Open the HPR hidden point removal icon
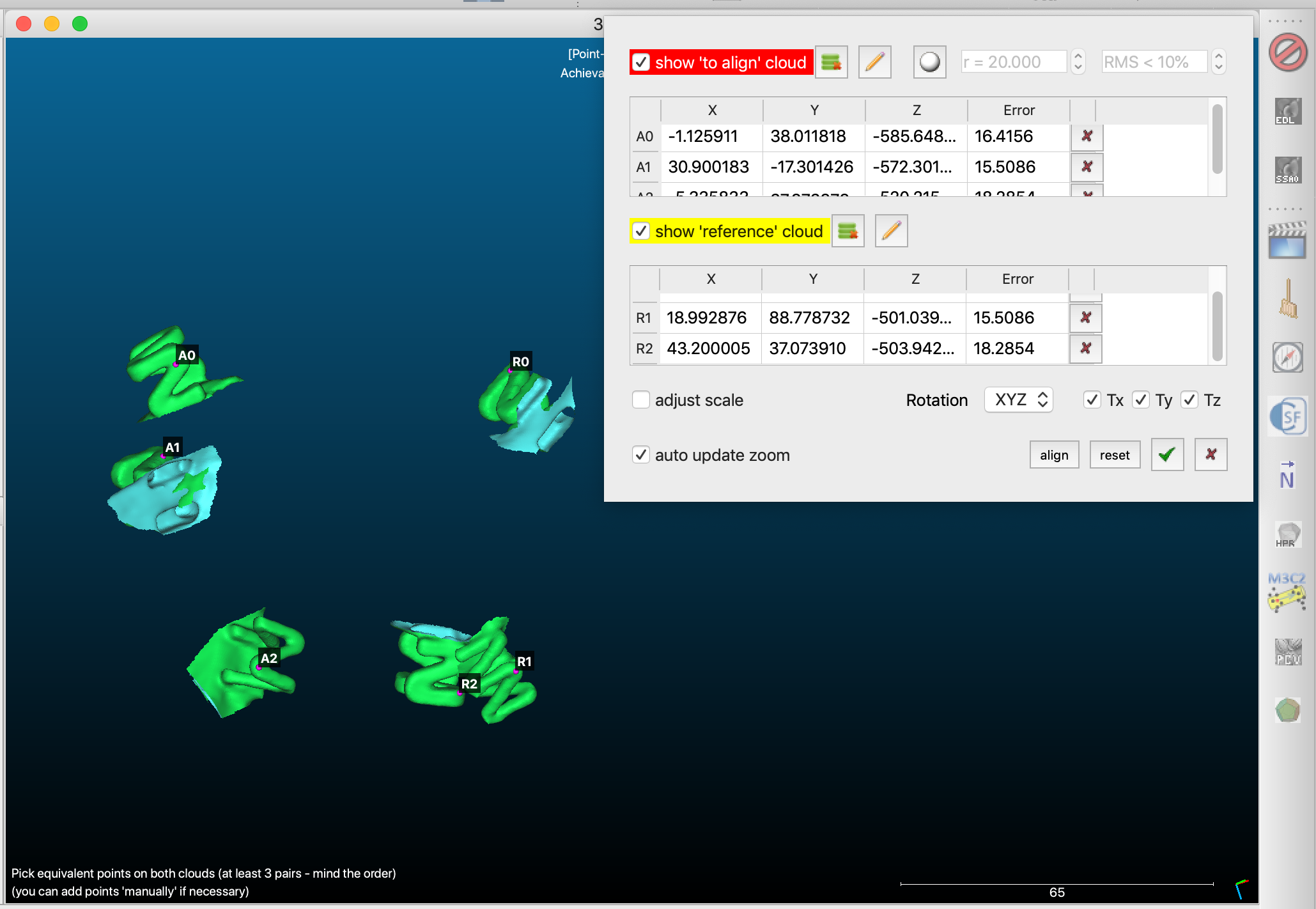Viewport: 1316px width, 909px height. pyautogui.click(x=1288, y=534)
